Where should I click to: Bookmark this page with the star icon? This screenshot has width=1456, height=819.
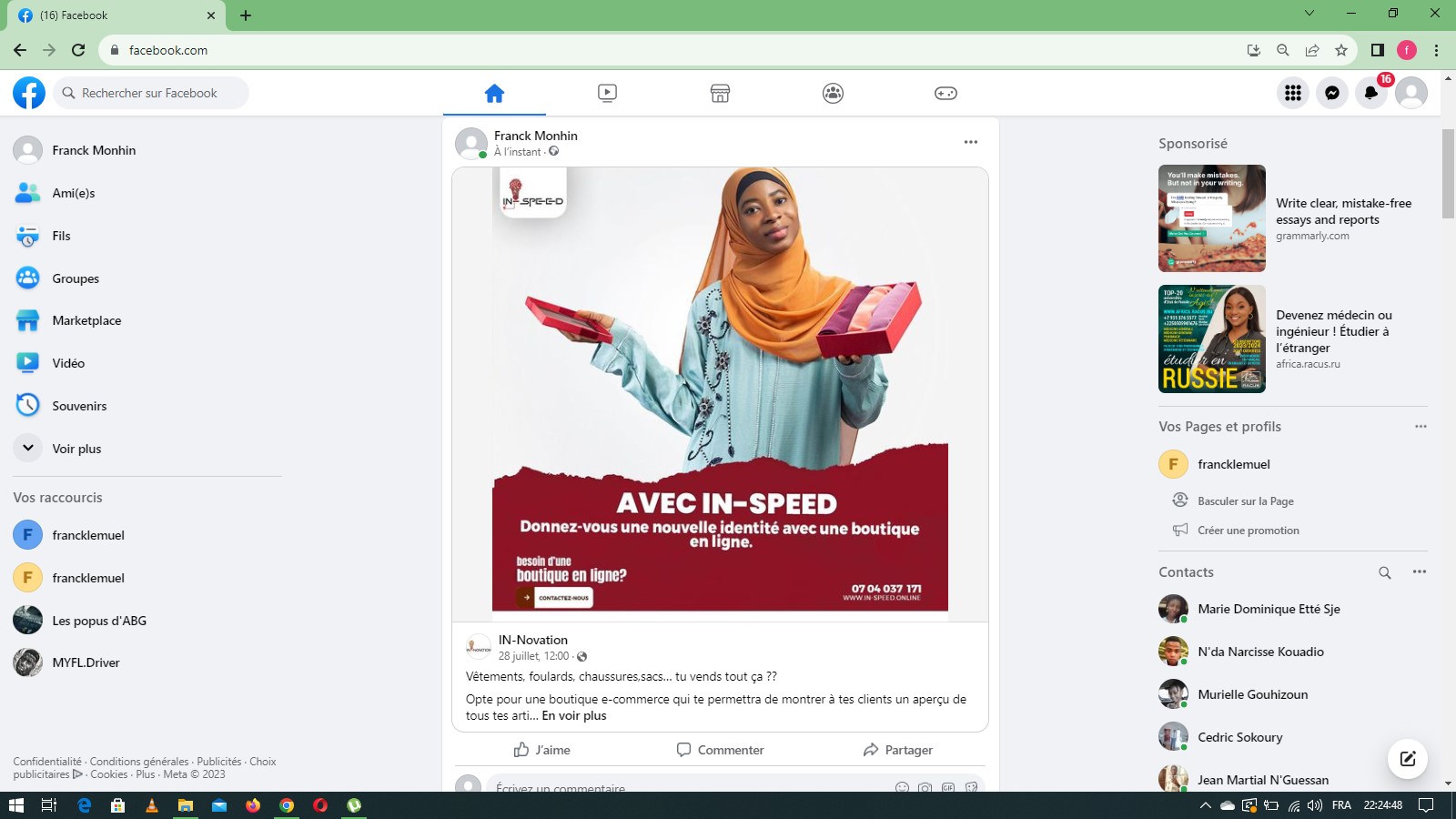(1341, 50)
